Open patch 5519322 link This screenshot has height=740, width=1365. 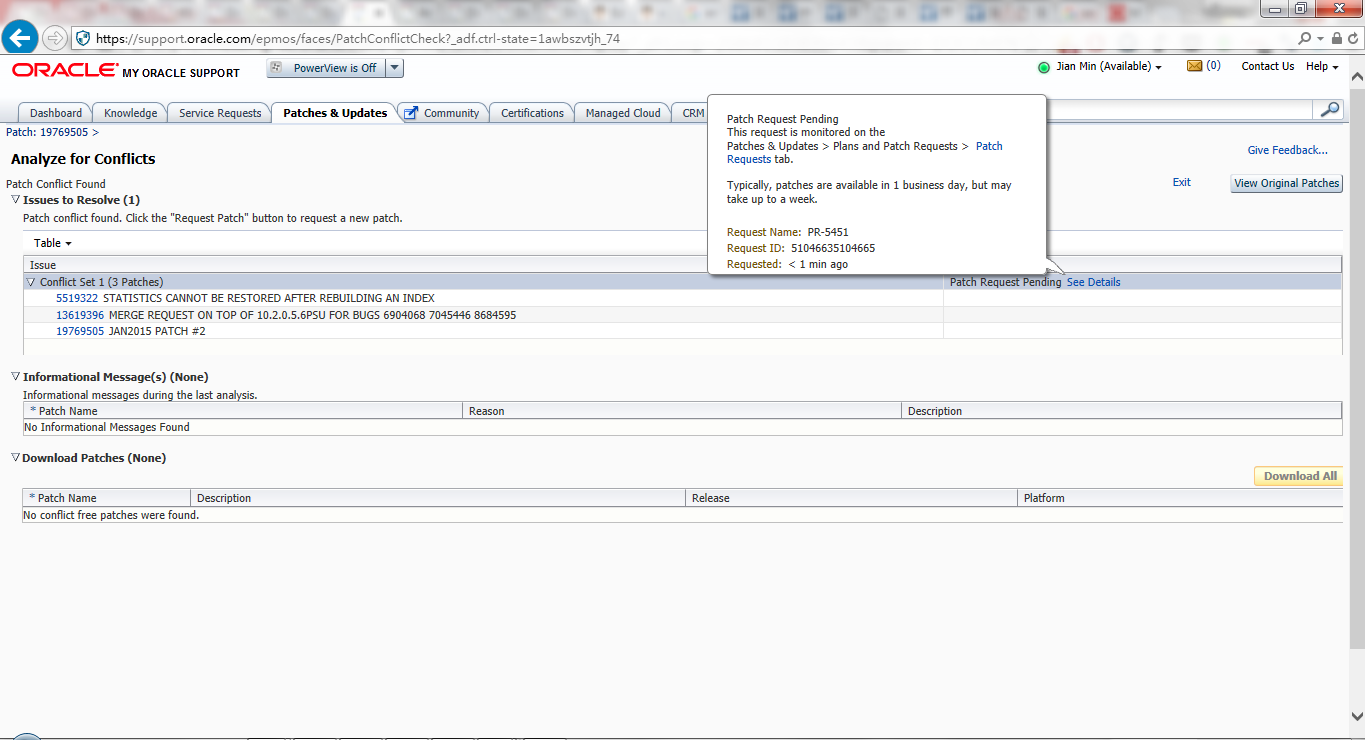click(77, 298)
